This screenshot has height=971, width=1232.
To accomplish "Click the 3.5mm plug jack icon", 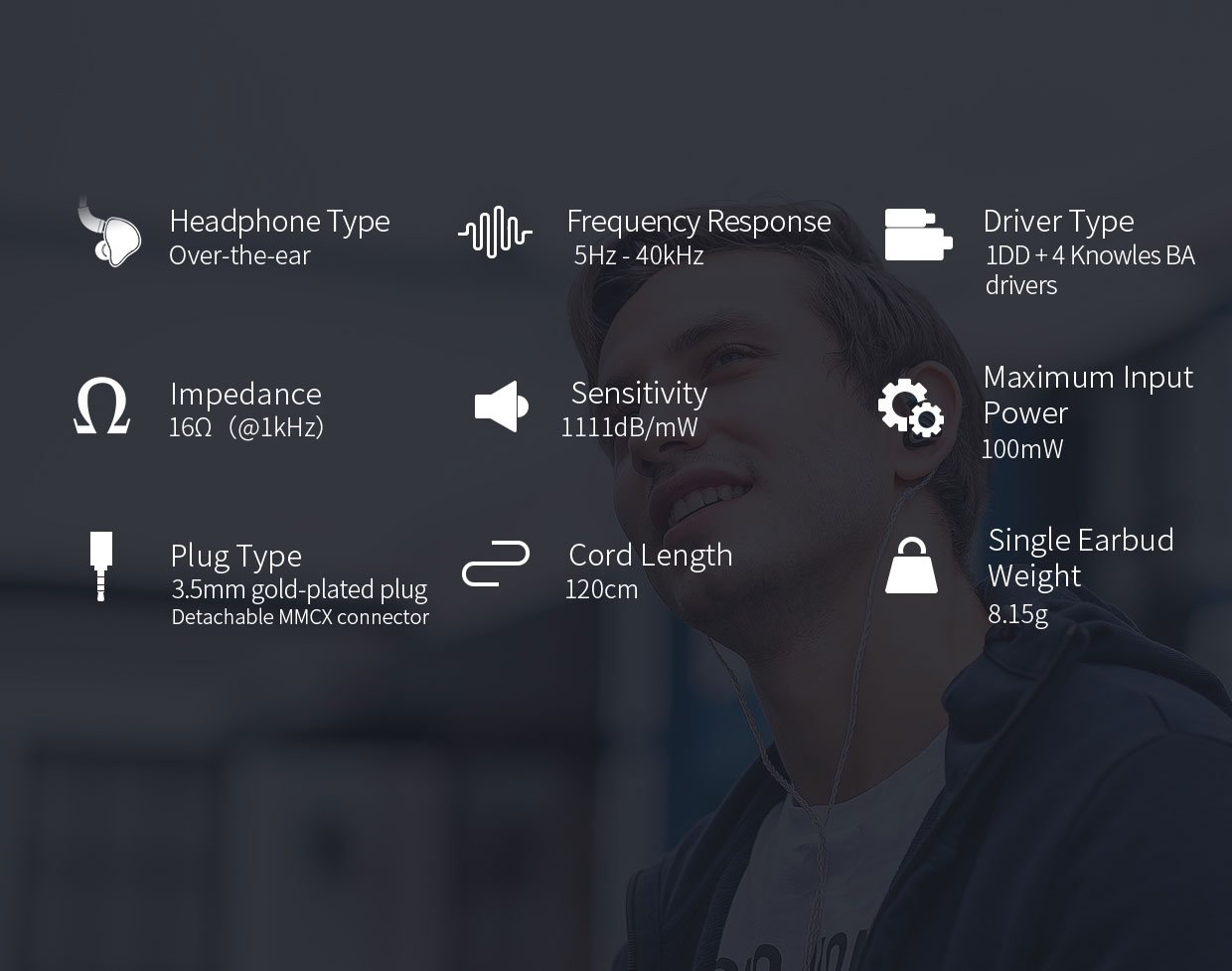I will click(100, 566).
